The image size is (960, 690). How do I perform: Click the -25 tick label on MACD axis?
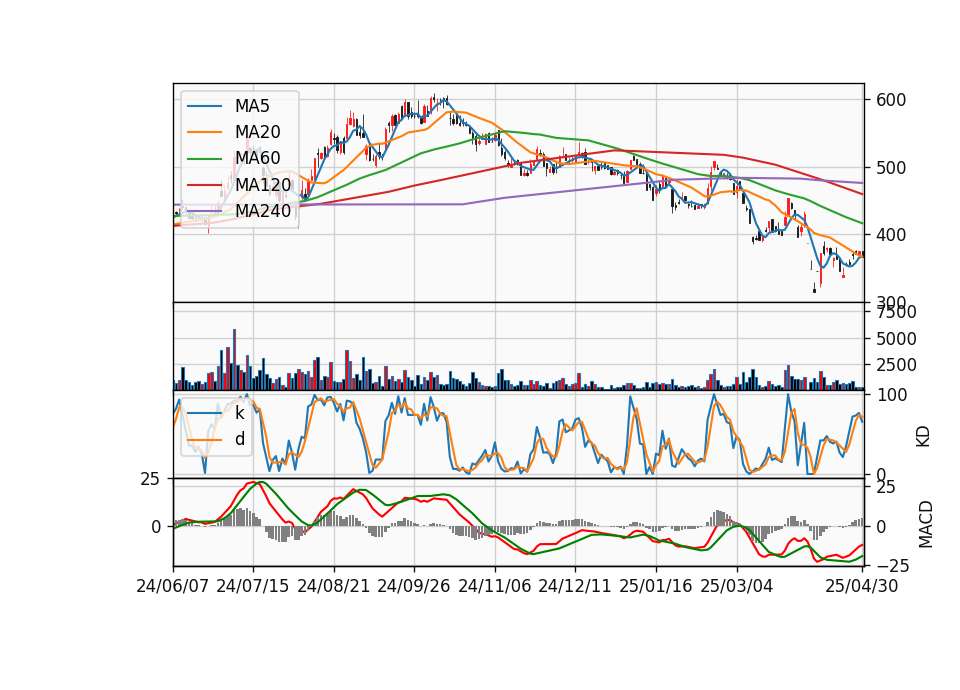(x=893, y=567)
